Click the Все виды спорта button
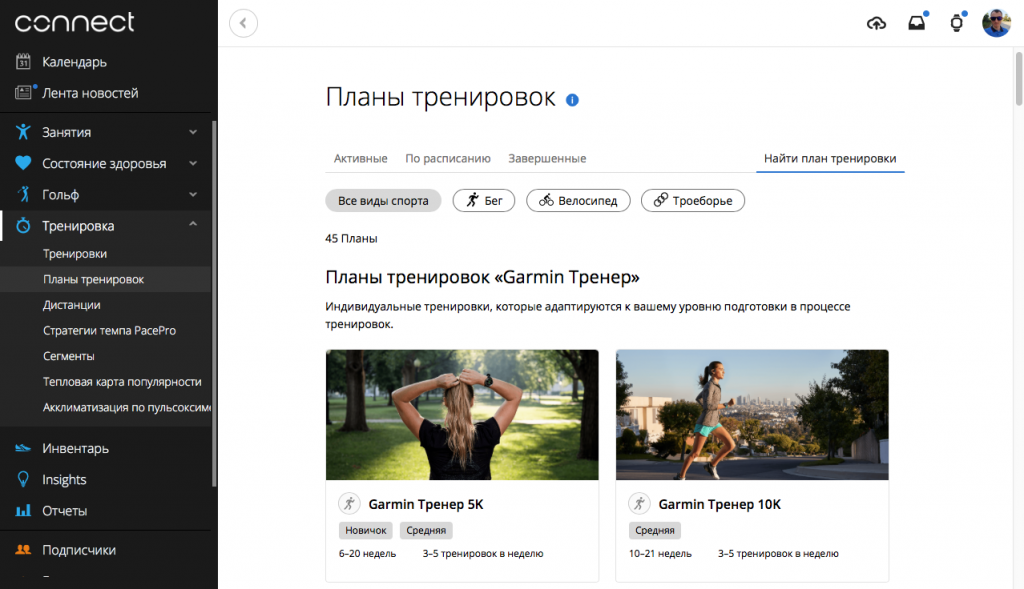The width and height of the screenshot is (1024, 589). [x=383, y=201]
